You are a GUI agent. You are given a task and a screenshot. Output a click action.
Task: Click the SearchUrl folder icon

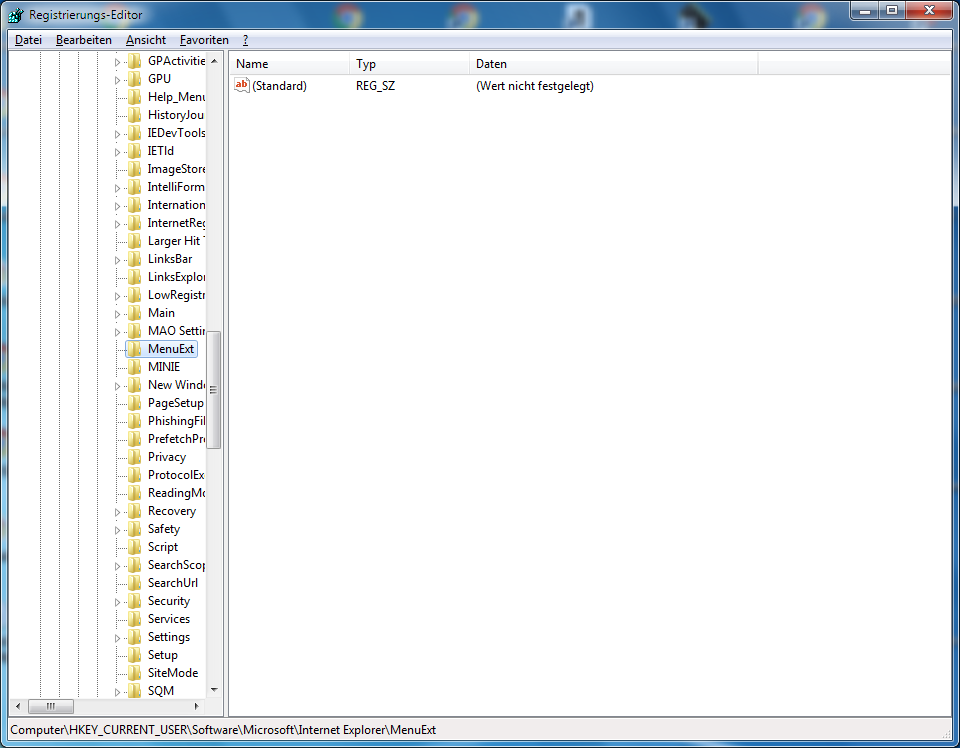tap(135, 583)
